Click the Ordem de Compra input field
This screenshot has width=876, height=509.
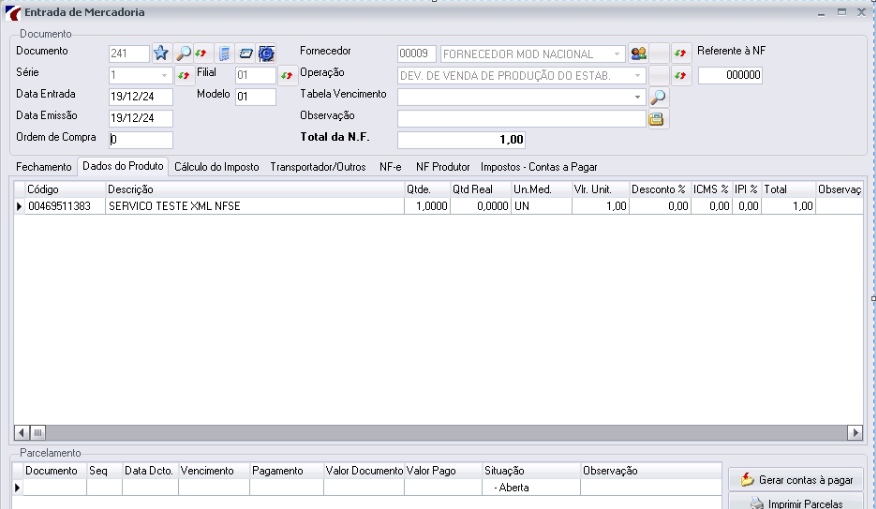pos(141,140)
